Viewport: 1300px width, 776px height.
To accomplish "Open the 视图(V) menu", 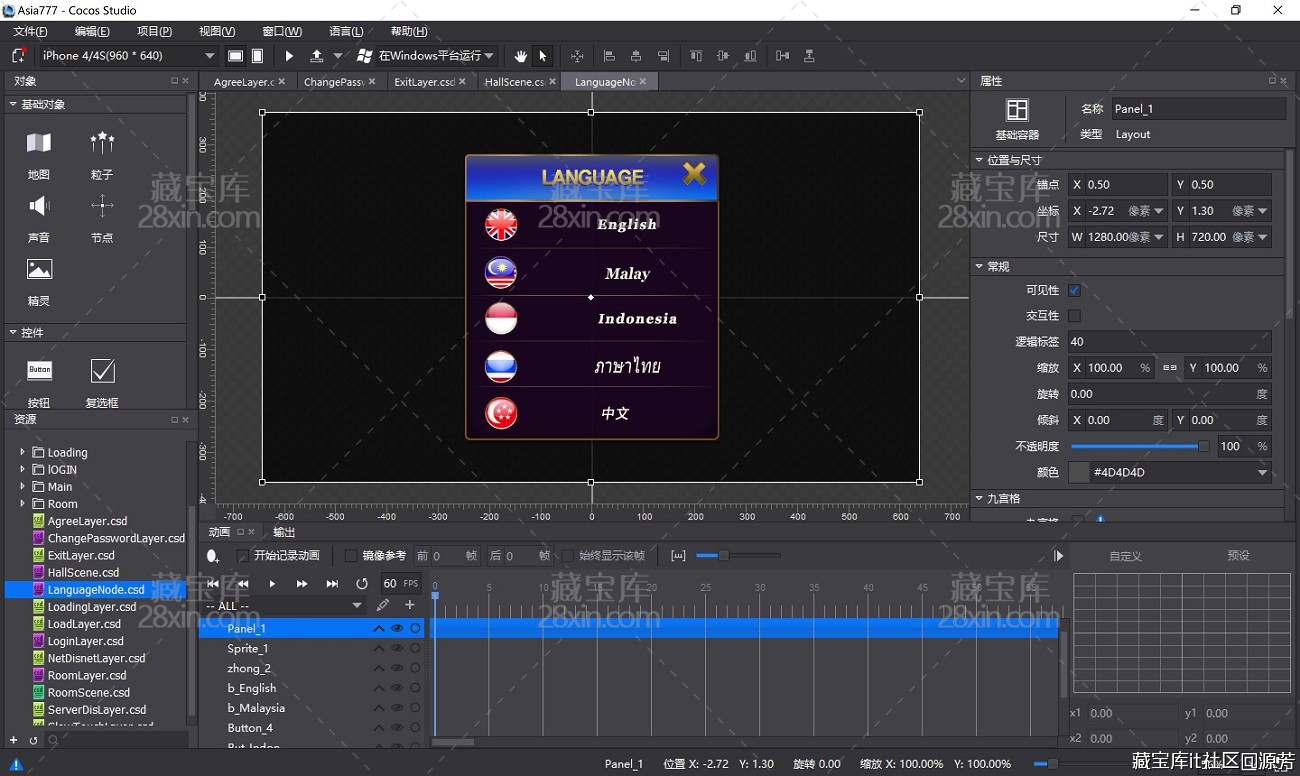I will (217, 32).
